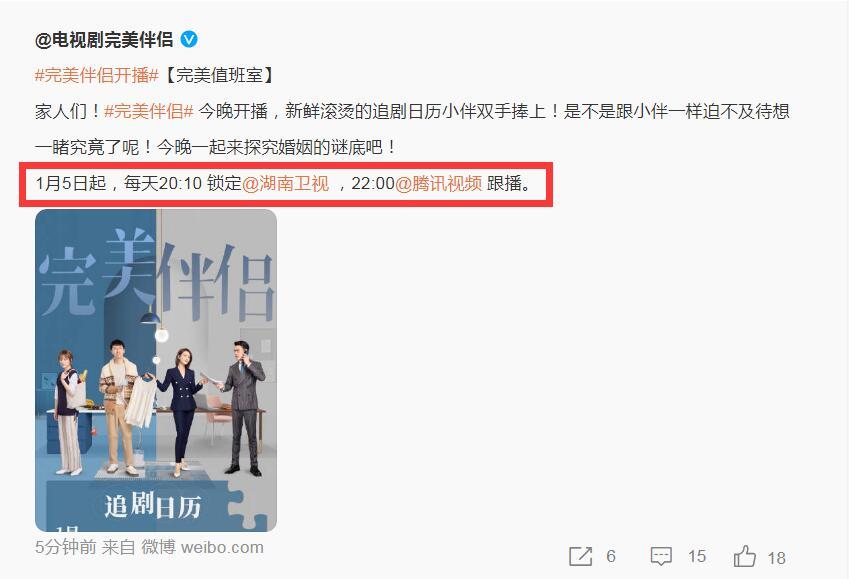Click the 来自 source label
This screenshot has height=579, width=849.
click(x=118, y=547)
